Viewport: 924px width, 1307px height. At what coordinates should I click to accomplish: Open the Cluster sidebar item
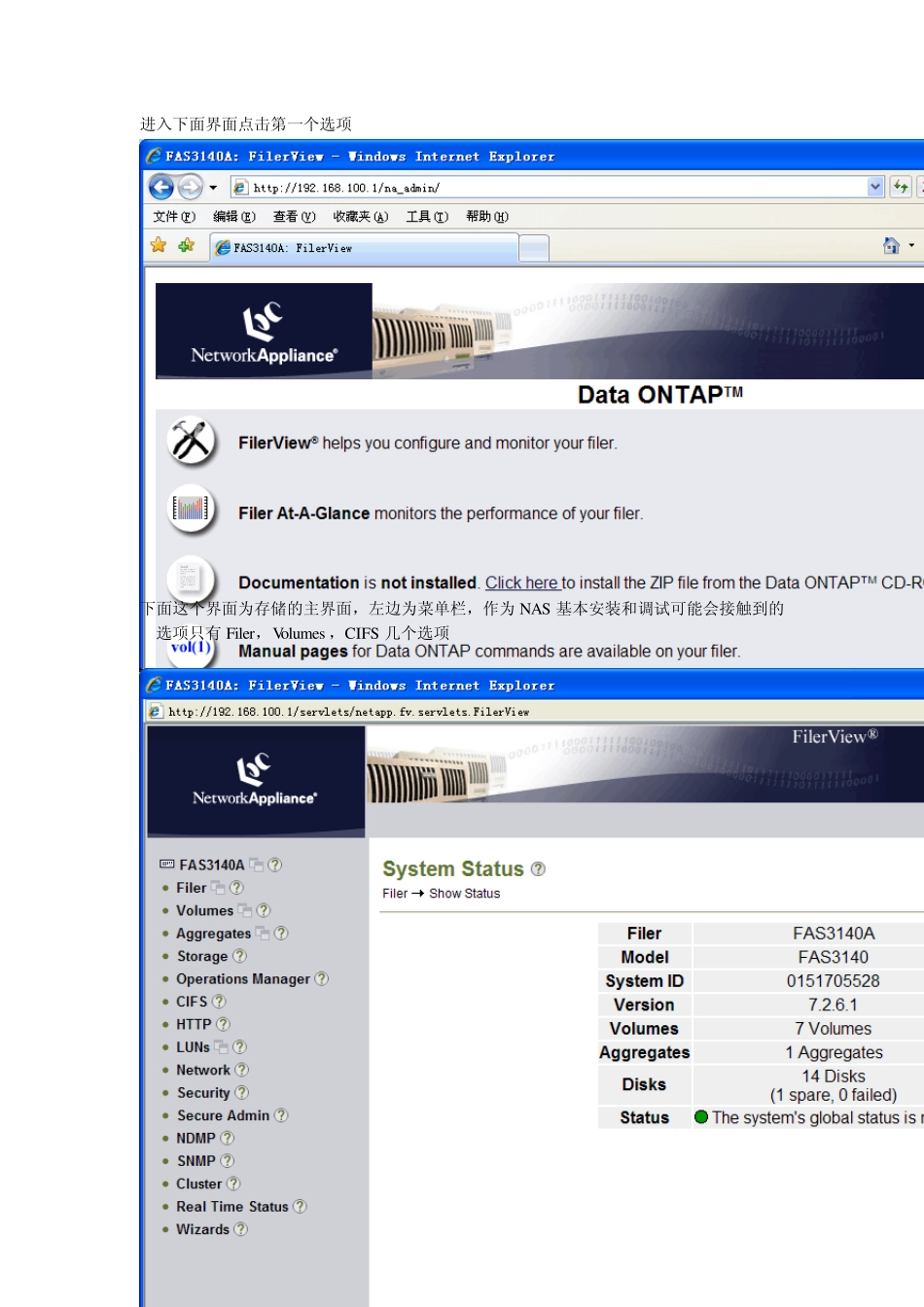coord(198,1183)
